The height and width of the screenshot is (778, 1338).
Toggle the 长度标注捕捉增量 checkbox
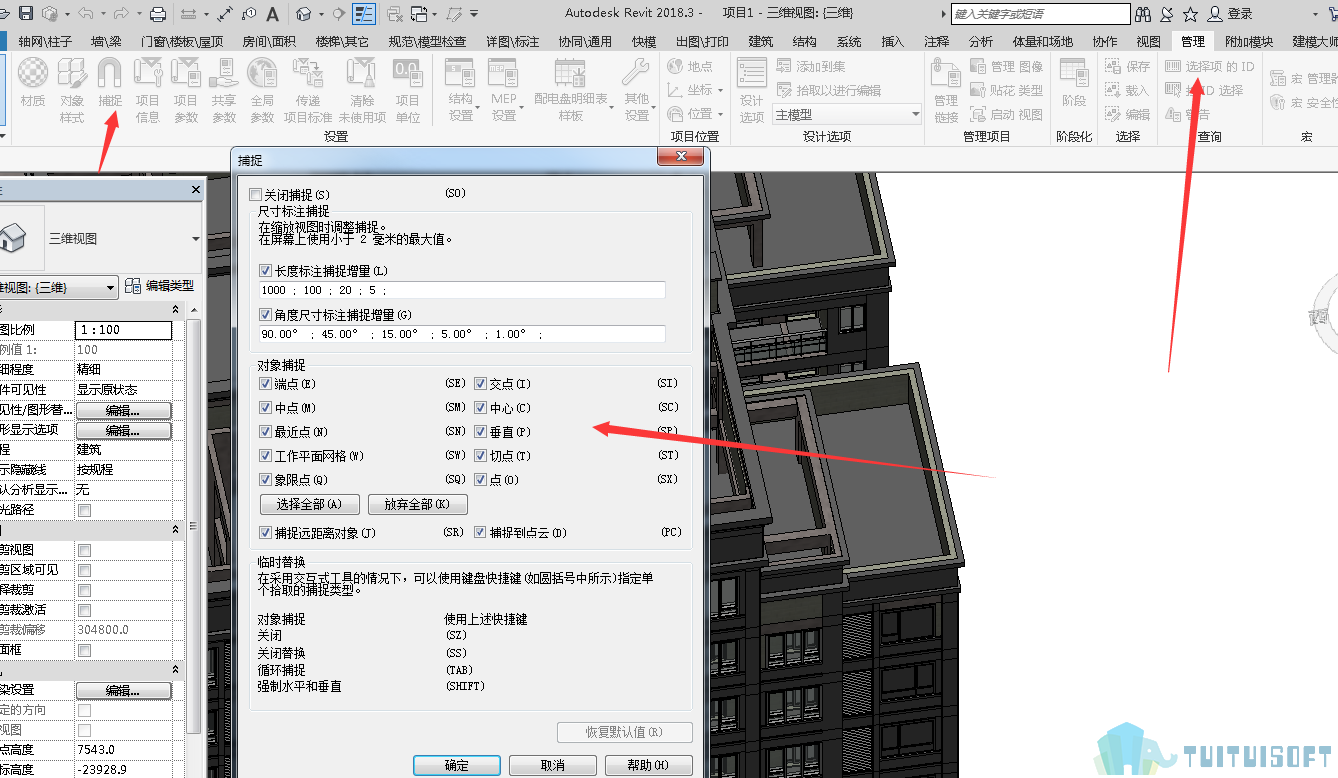[265, 270]
